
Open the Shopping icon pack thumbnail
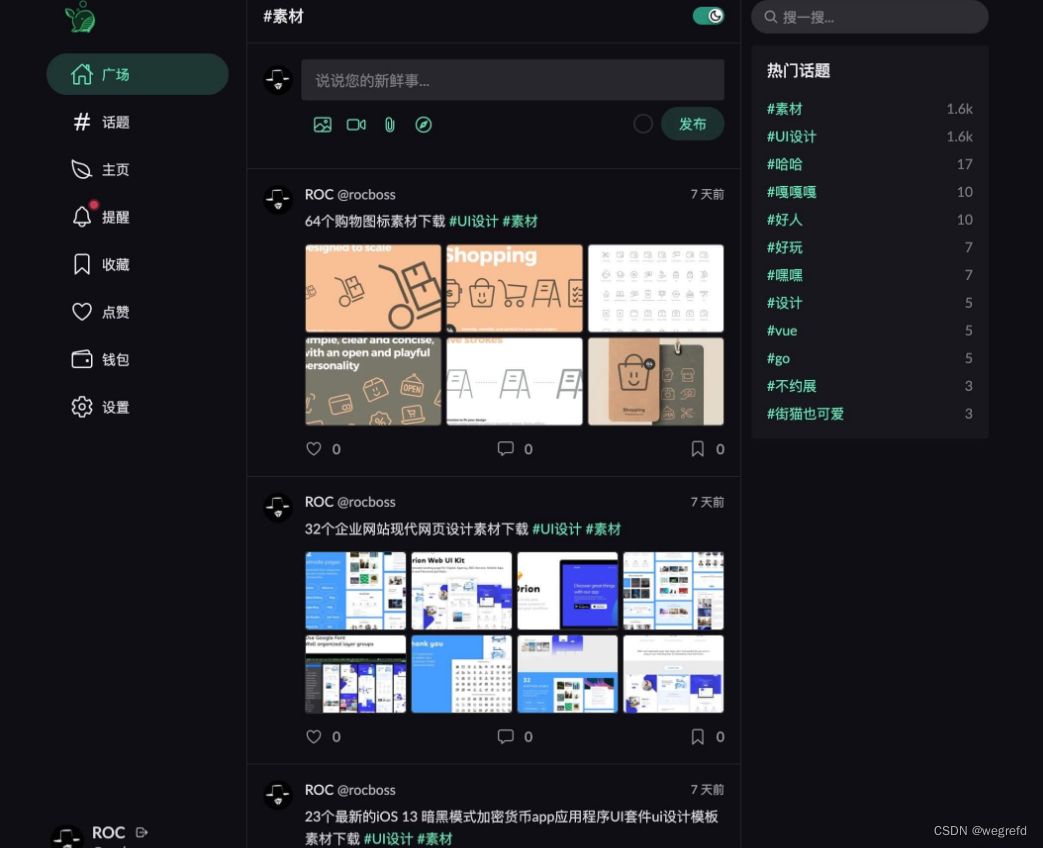coord(514,287)
